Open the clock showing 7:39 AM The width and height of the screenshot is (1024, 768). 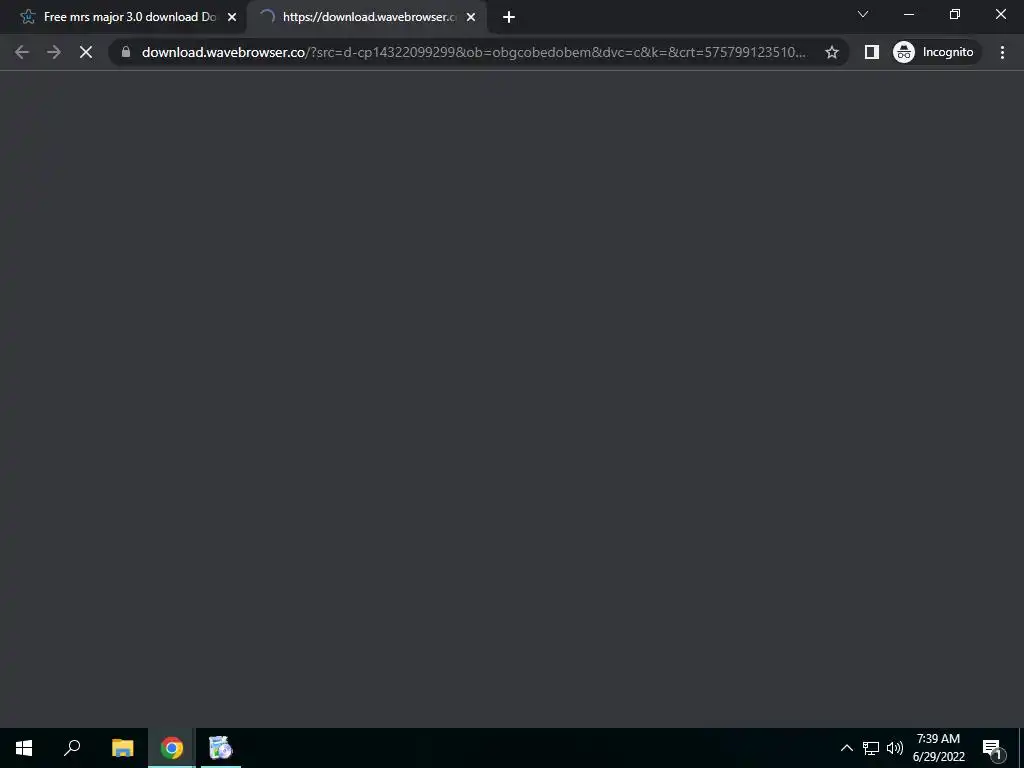938,748
